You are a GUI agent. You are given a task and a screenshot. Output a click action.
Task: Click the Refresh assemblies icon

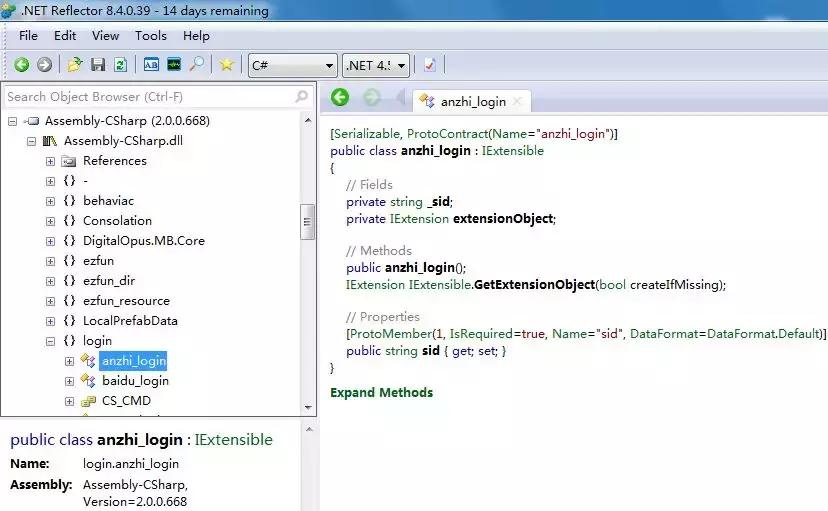tap(120, 65)
